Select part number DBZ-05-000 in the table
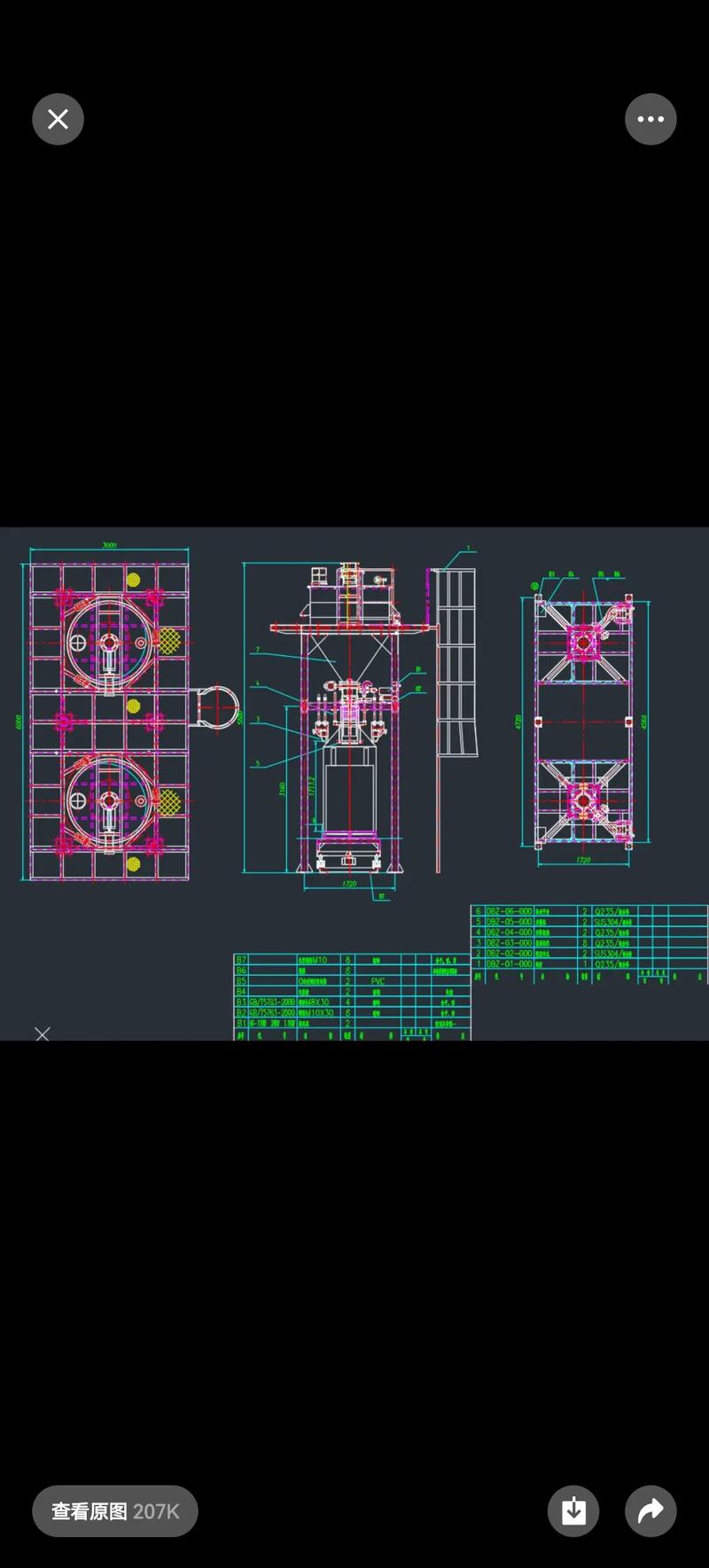Viewport: 709px width, 1568px height. pos(510,922)
